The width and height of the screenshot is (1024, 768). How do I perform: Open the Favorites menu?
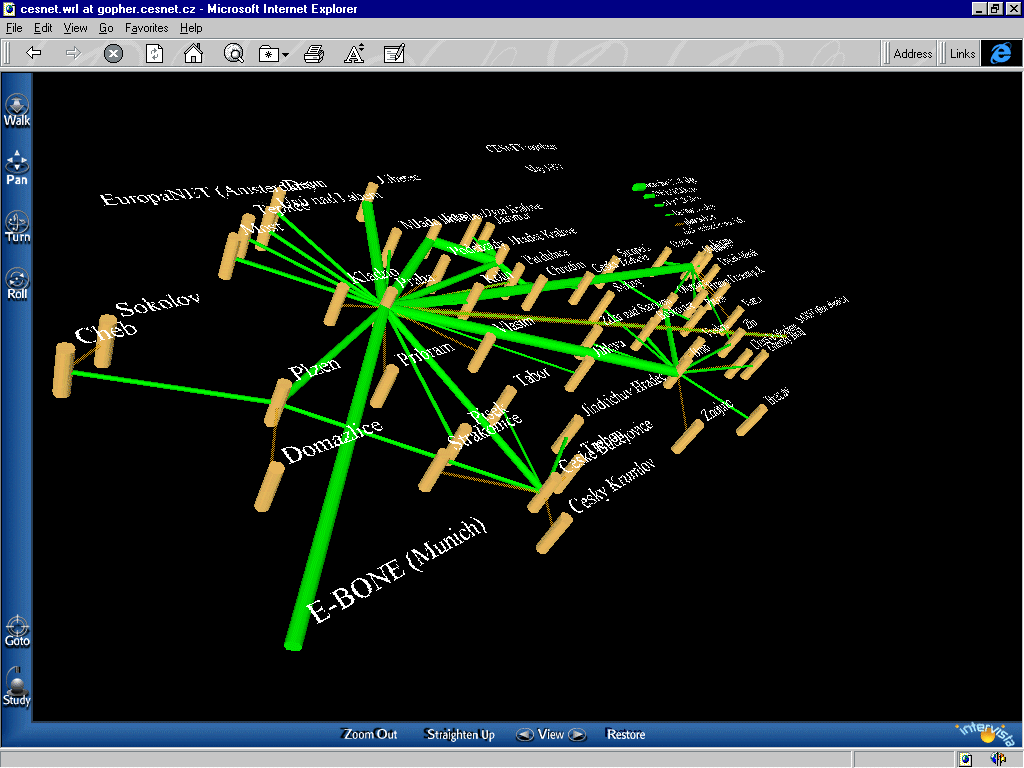(146, 28)
